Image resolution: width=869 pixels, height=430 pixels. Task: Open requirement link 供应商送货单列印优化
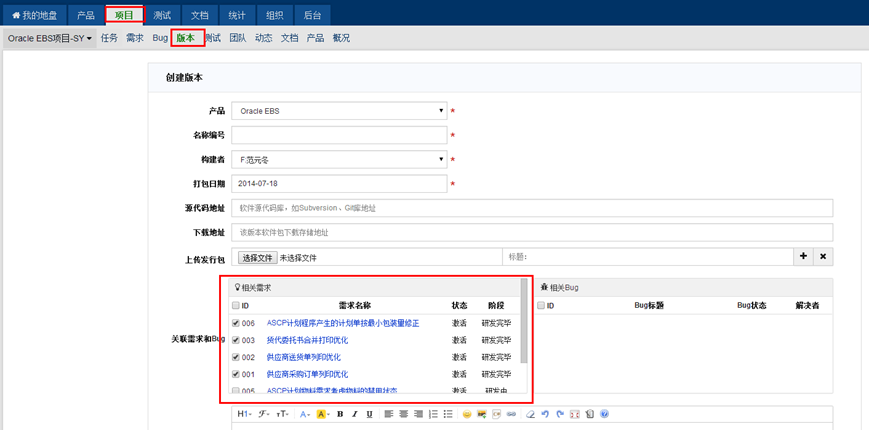click(303, 357)
